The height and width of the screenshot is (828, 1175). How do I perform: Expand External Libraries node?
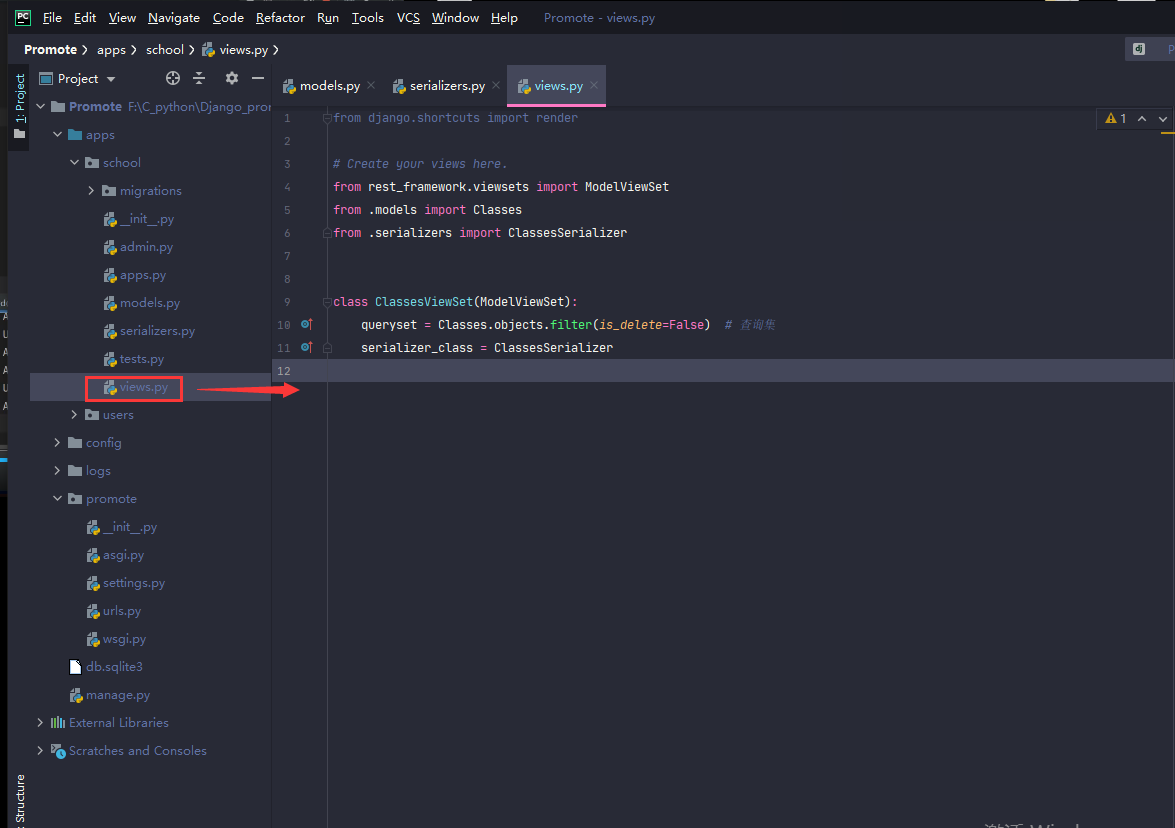tap(40, 722)
